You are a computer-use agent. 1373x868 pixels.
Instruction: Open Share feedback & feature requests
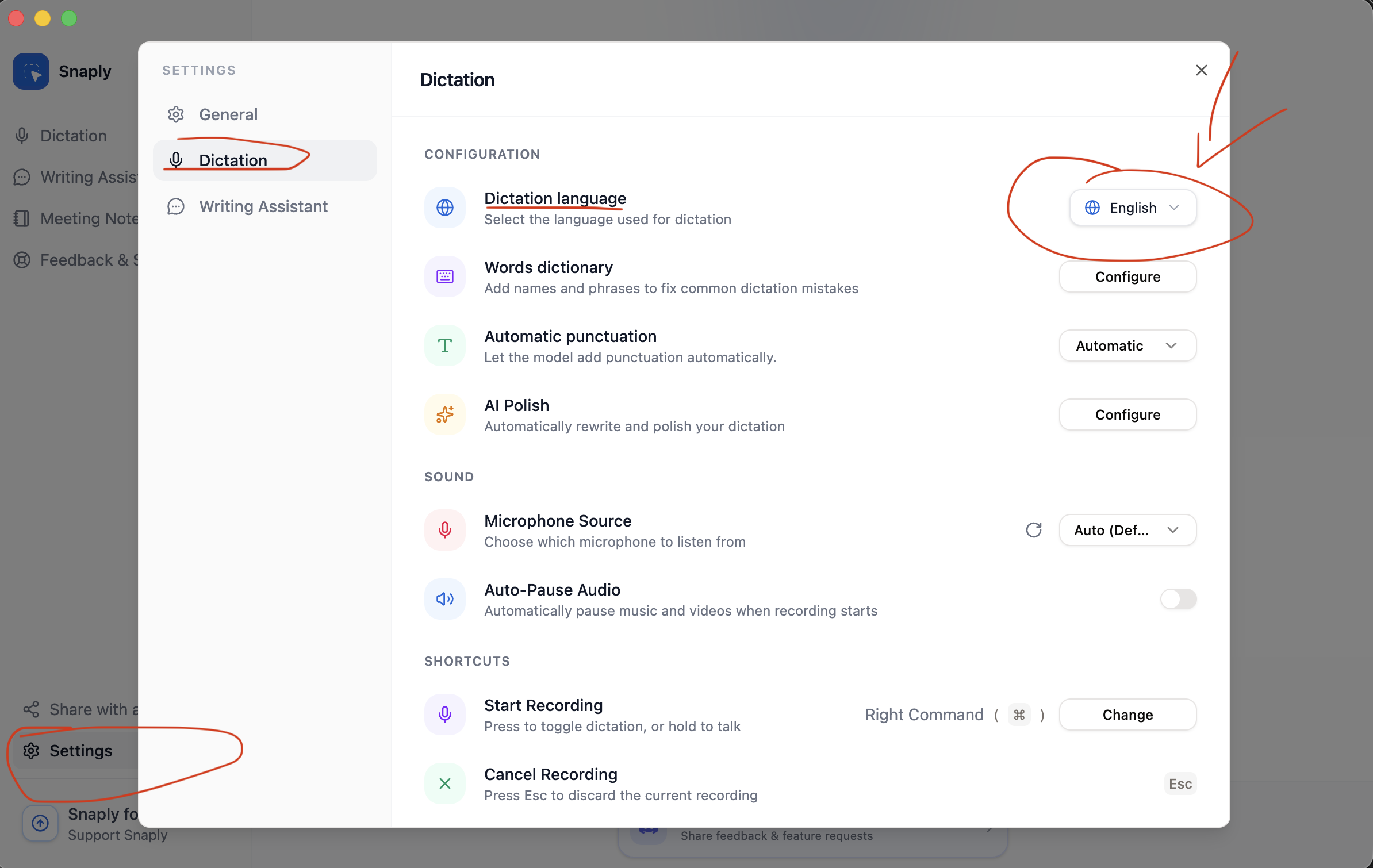pos(776,836)
